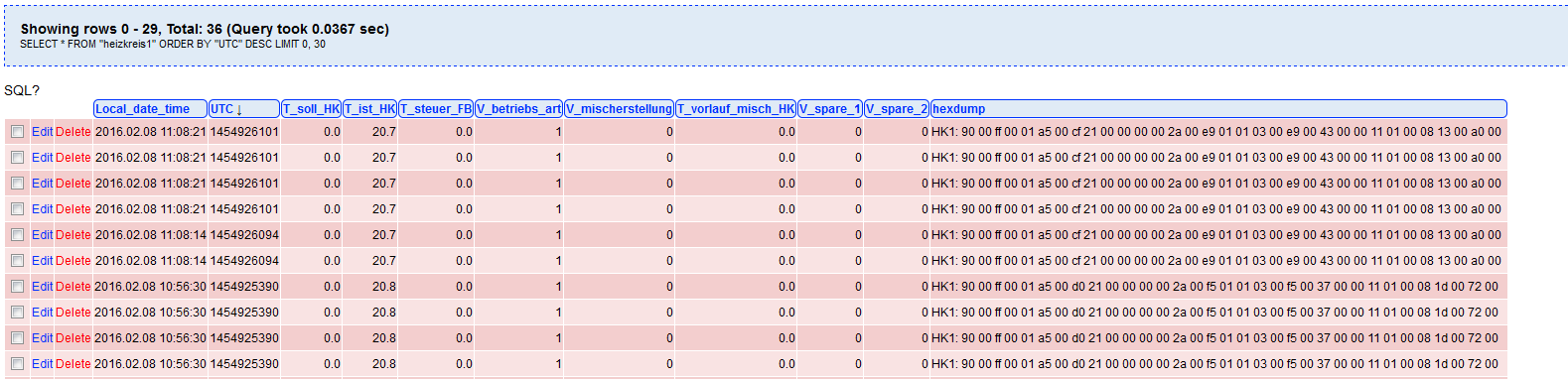Click date '2016.02.08 11:08:14' in the second such row
The image size is (1568, 379).
150,261
